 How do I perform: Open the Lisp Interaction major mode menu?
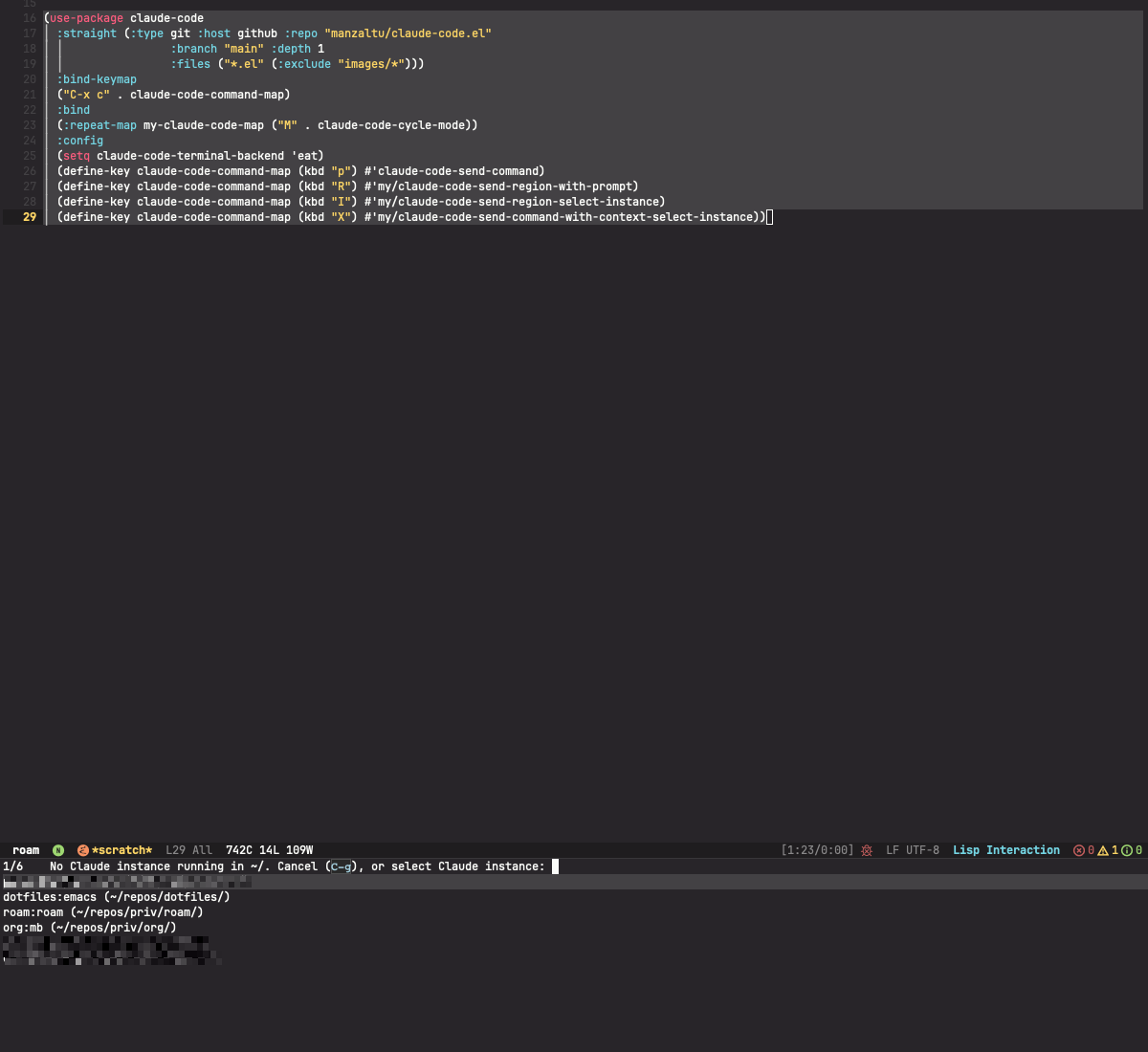1005,850
